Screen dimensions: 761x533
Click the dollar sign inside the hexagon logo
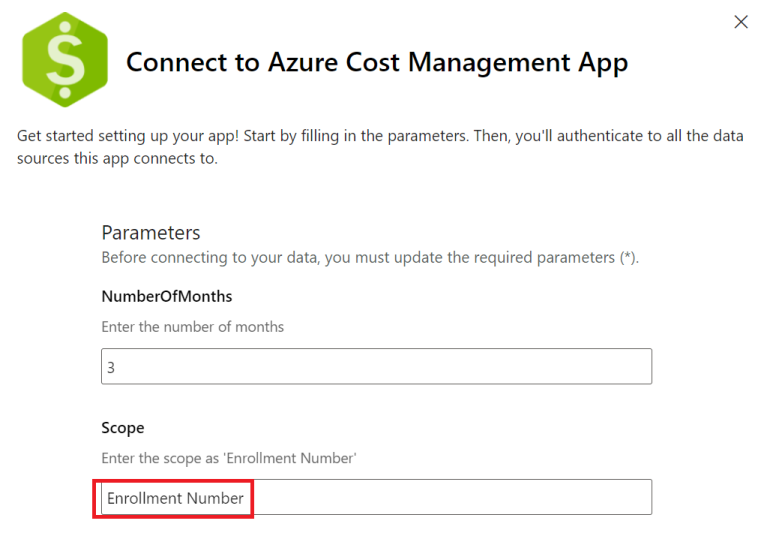coord(64,62)
